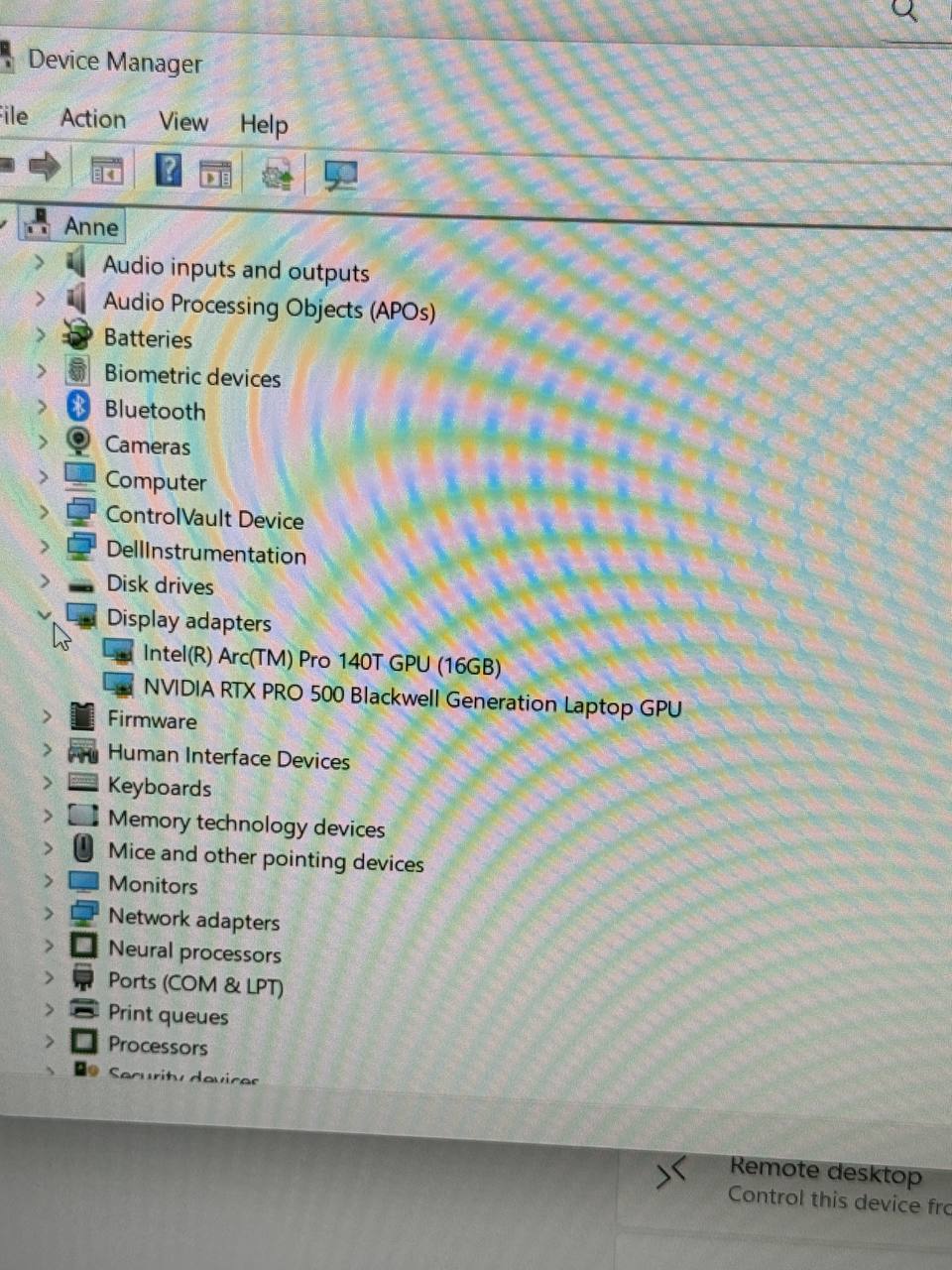The height and width of the screenshot is (1270, 952).
Task: Select the DellInstrumentation label
Action: pyautogui.click(x=206, y=551)
